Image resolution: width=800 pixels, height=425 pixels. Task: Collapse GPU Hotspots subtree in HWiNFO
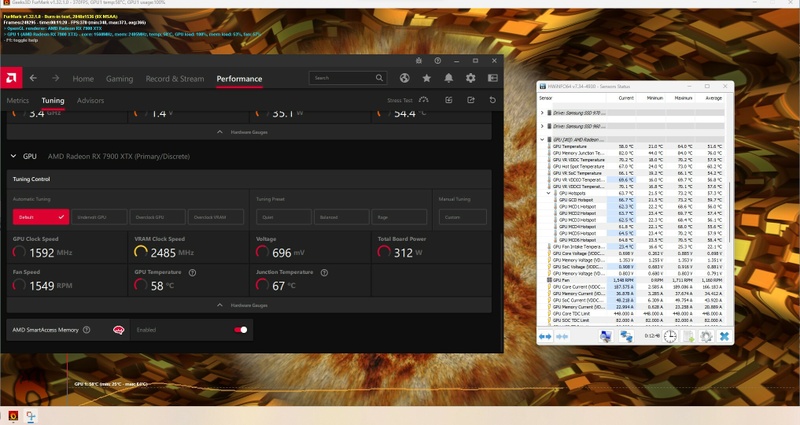[548, 193]
